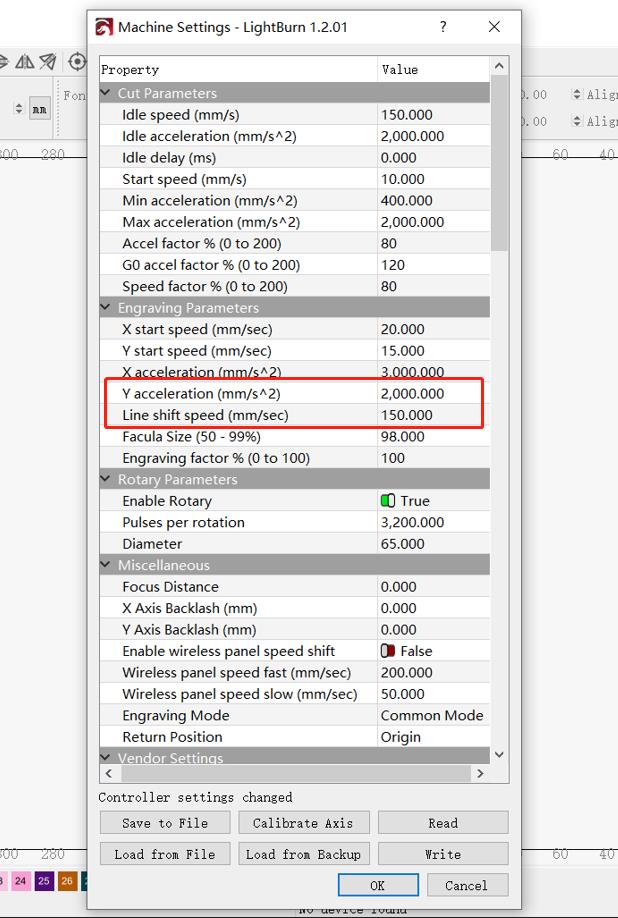Edit the Idle speed value 150.000
618x918 pixels.
(x=434, y=115)
